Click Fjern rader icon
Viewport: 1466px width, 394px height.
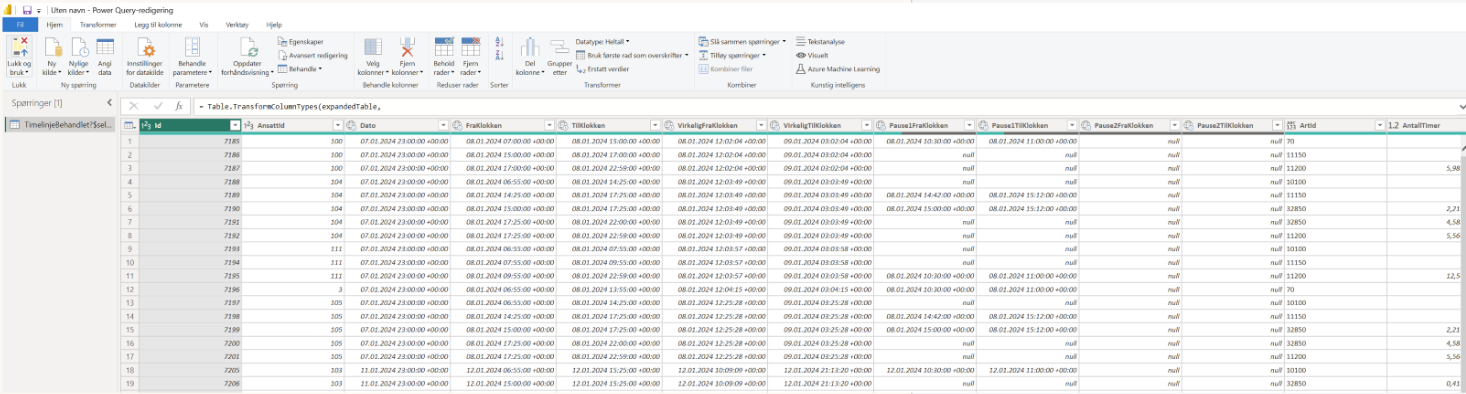point(470,46)
